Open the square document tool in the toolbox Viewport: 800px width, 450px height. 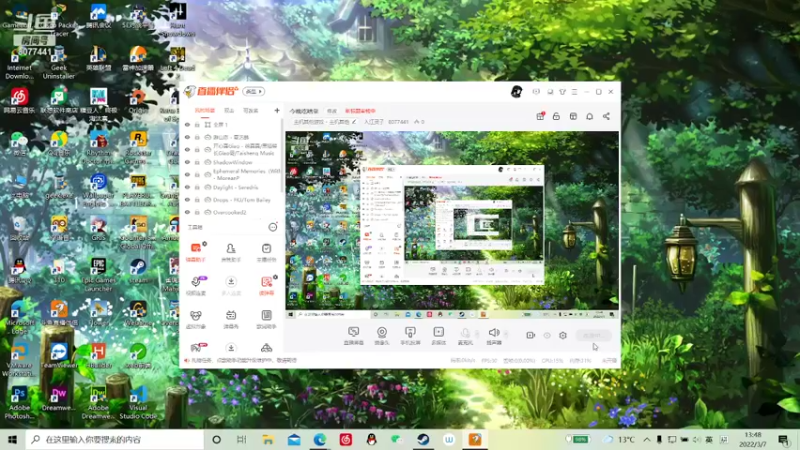[x=266, y=319]
